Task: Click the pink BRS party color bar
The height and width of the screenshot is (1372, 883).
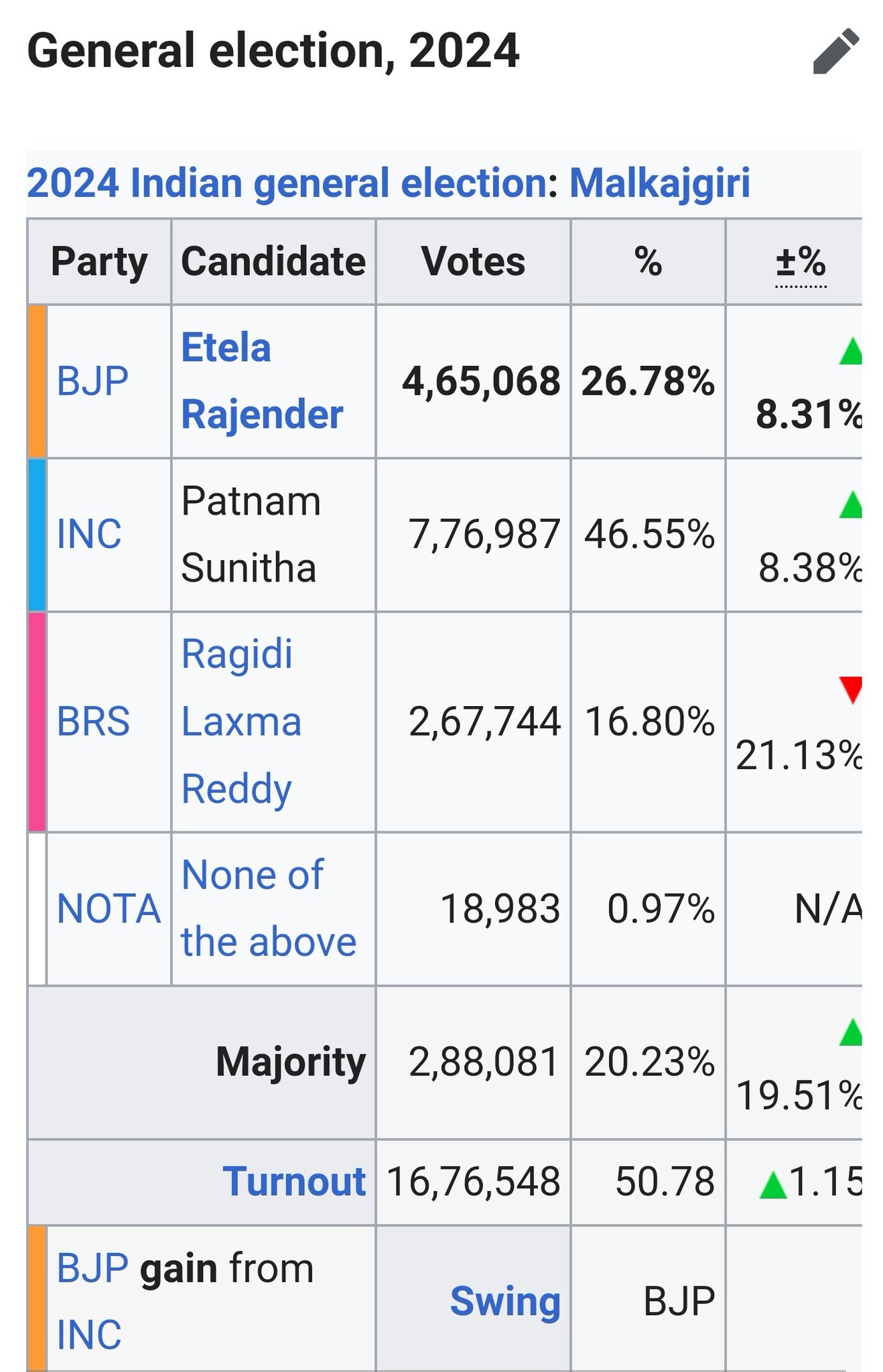Action: pos(37,722)
